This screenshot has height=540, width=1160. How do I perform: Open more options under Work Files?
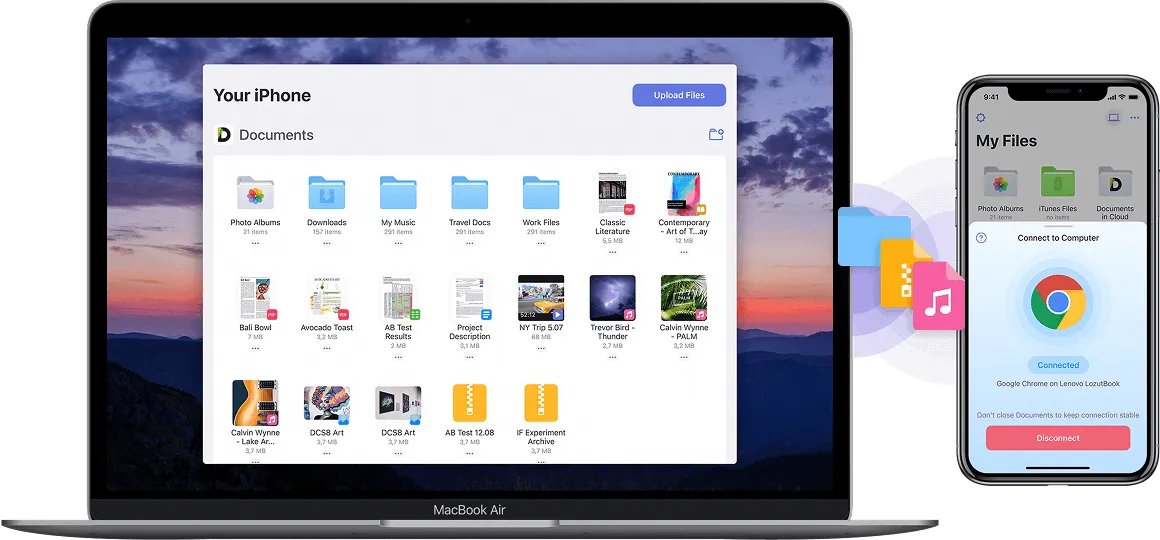click(x=541, y=243)
